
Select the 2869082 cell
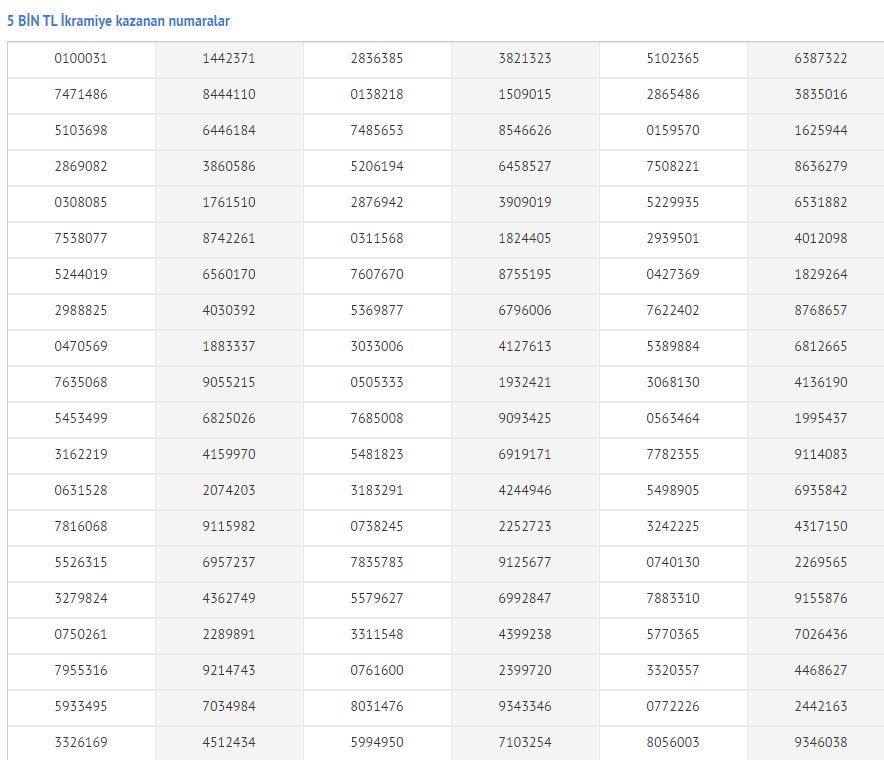point(81,166)
